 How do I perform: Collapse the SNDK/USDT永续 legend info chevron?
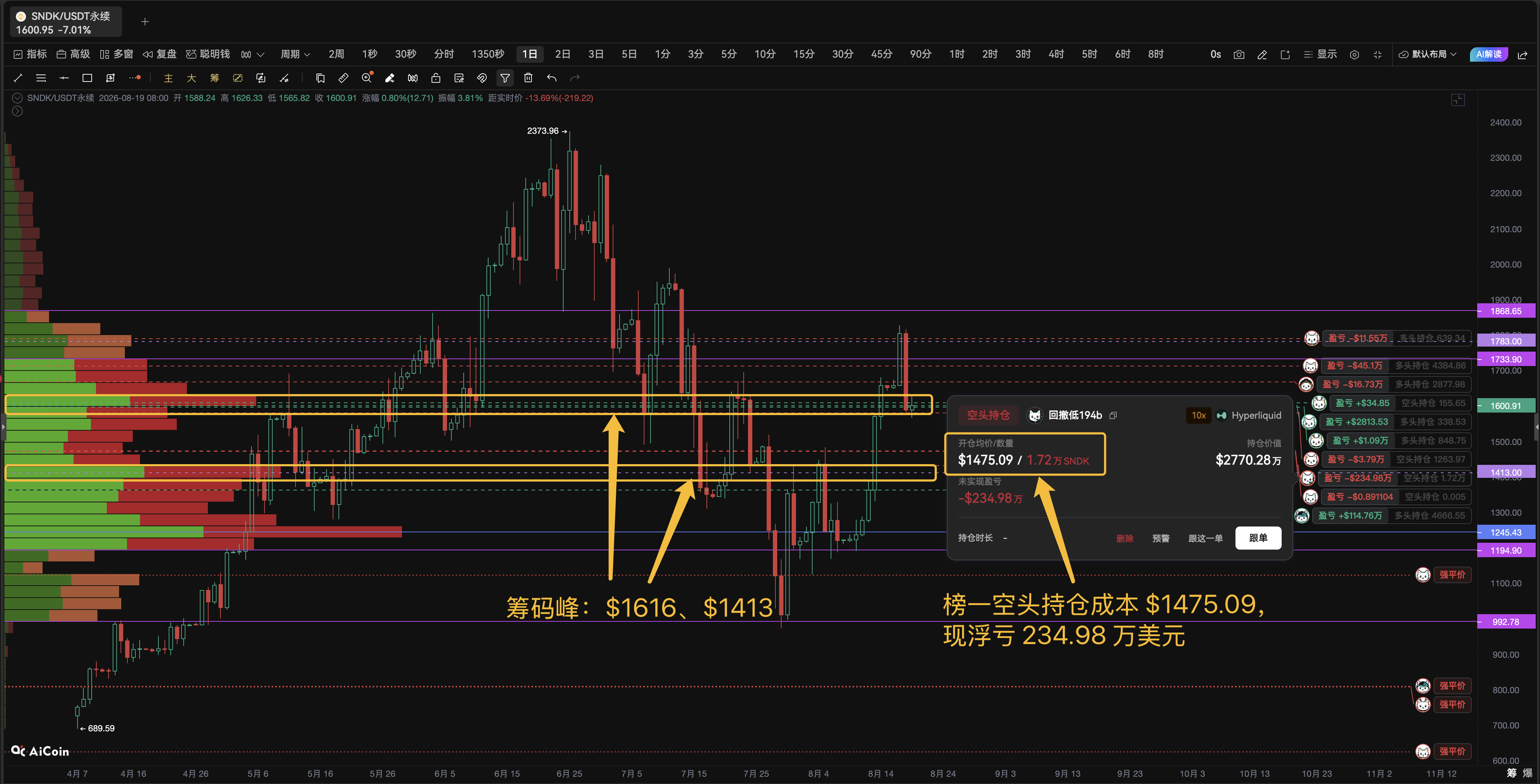17,98
